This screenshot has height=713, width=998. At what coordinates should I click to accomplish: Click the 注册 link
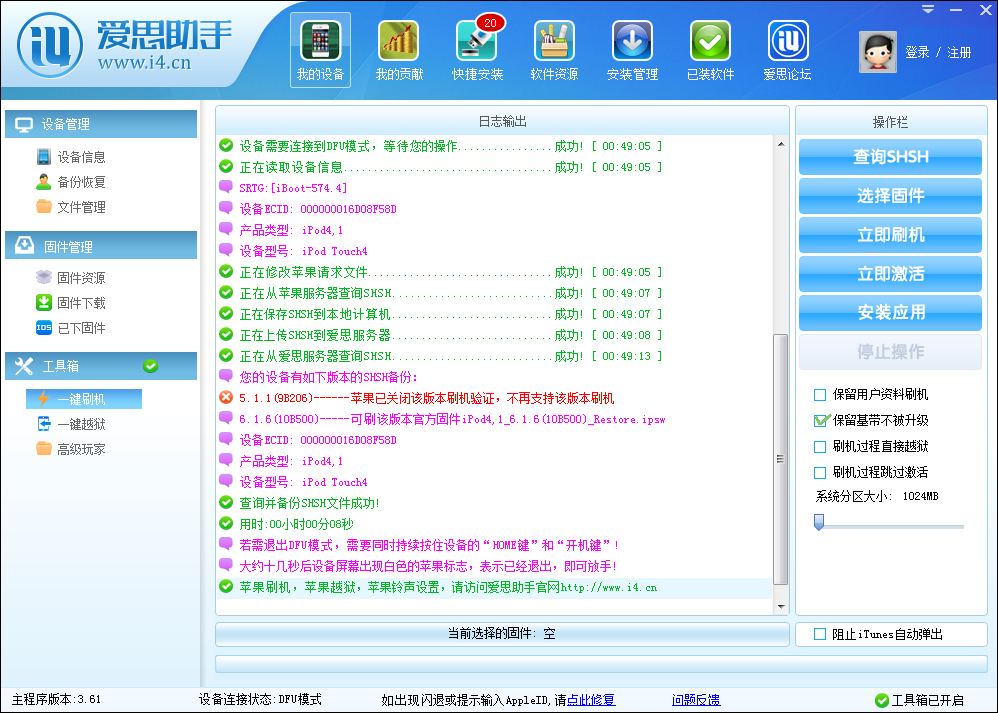959,53
